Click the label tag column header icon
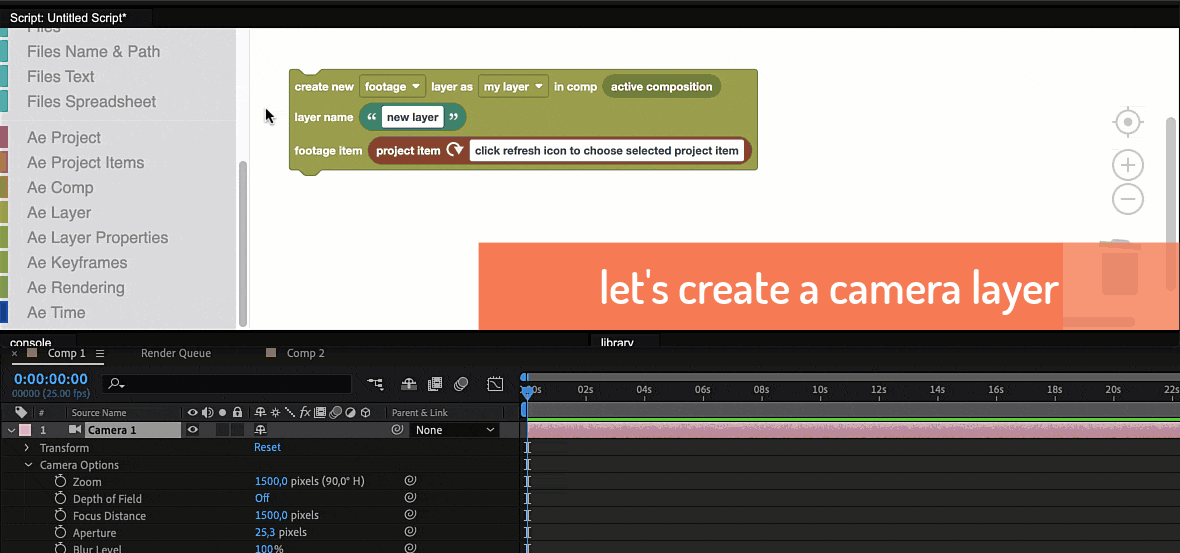The width and height of the screenshot is (1180, 553). click(x=20, y=412)
